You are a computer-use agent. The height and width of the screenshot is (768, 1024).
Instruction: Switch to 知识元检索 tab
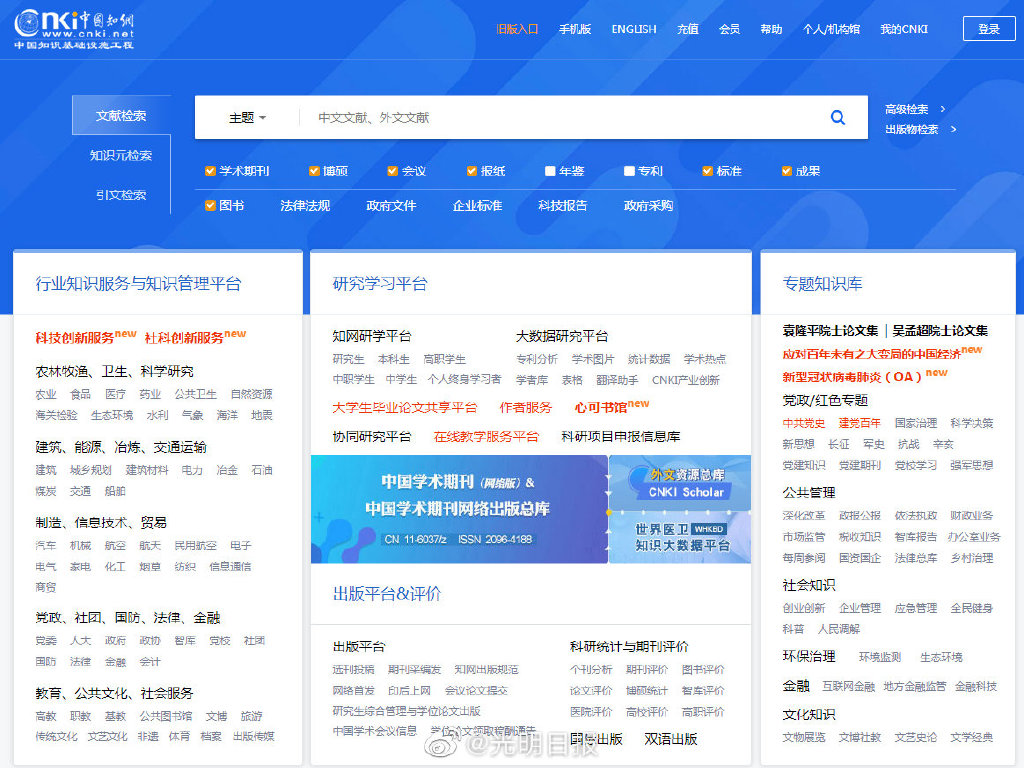pyautogui.click(x=121, y=155)
